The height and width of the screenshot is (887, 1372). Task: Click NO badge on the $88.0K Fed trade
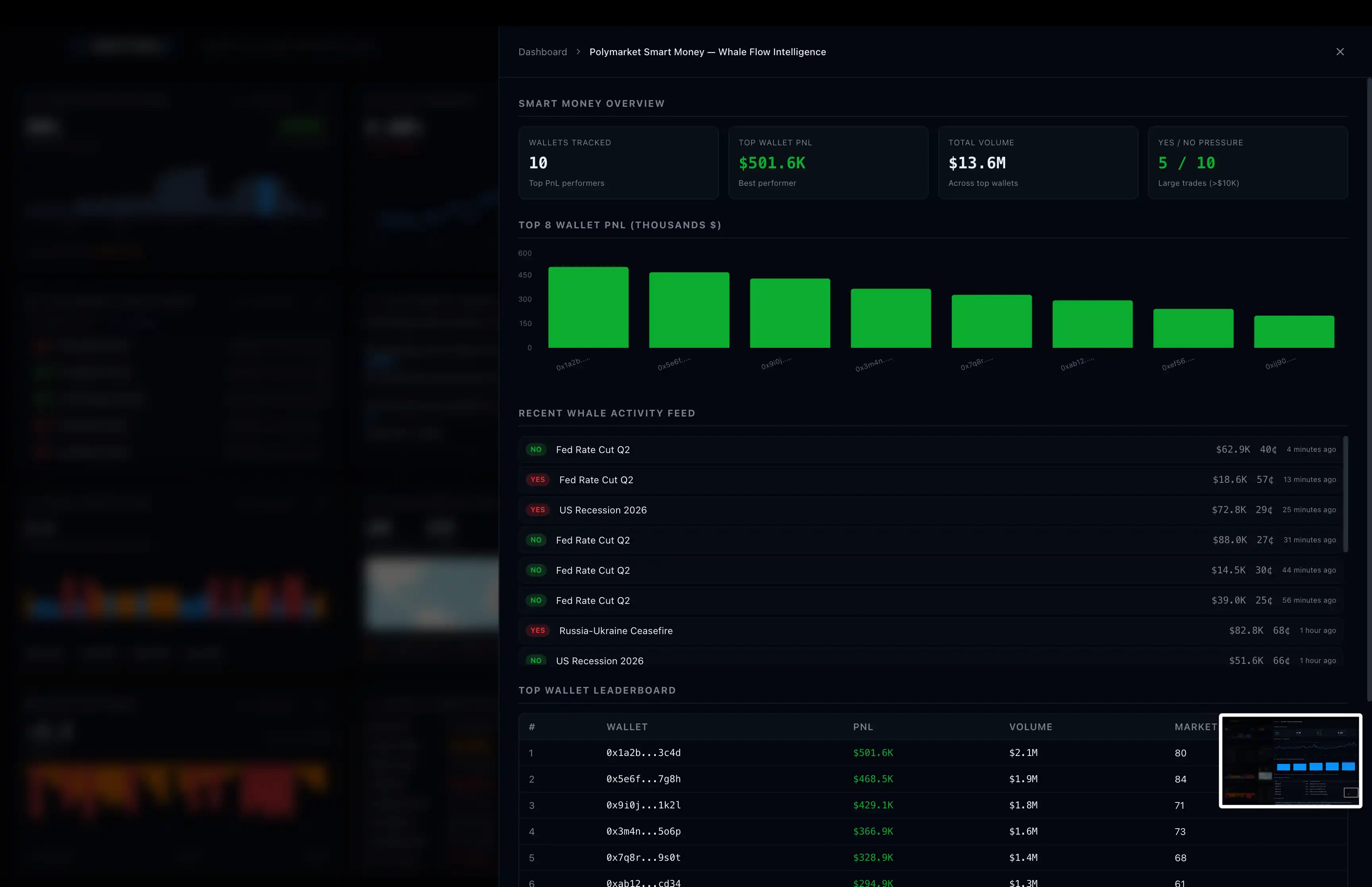tap(536, 540)
